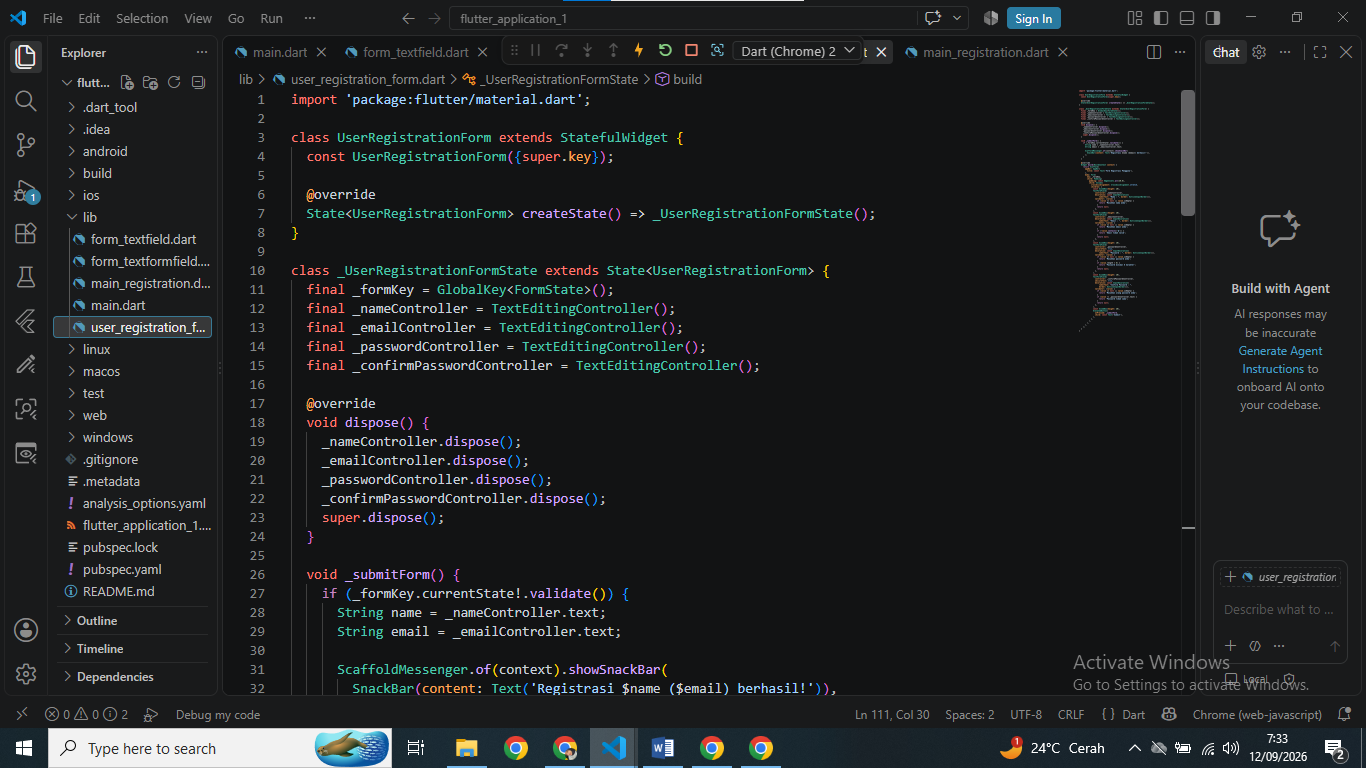Image resolution: width=1366 pixels, height=768 pixels.
Task: Collapse all folders in Explorer
Action: (198, 82)
